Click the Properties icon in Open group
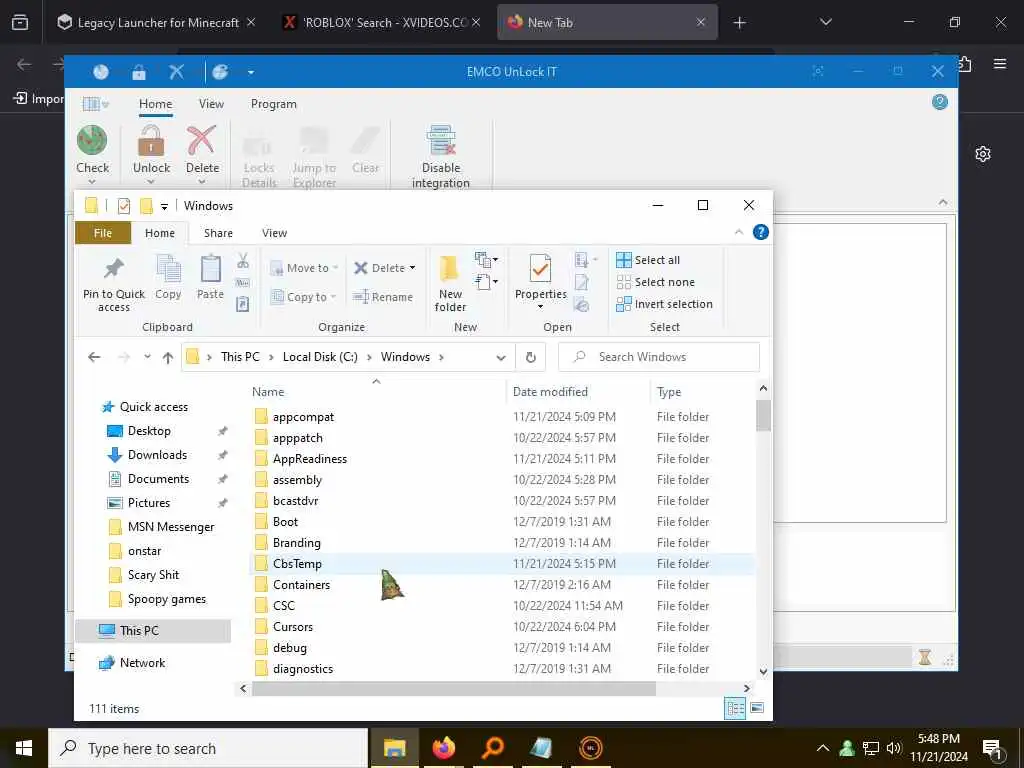The image size is (1024, 768). pyautogui.click(x=540, y=268)
